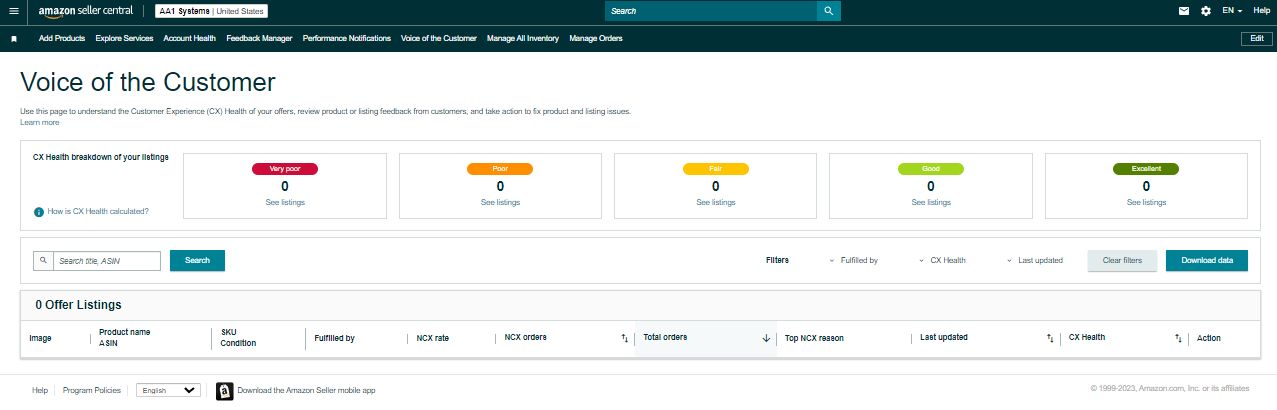
Task: Click the magnifier icon in listing search box
Action: coord(43,261)
